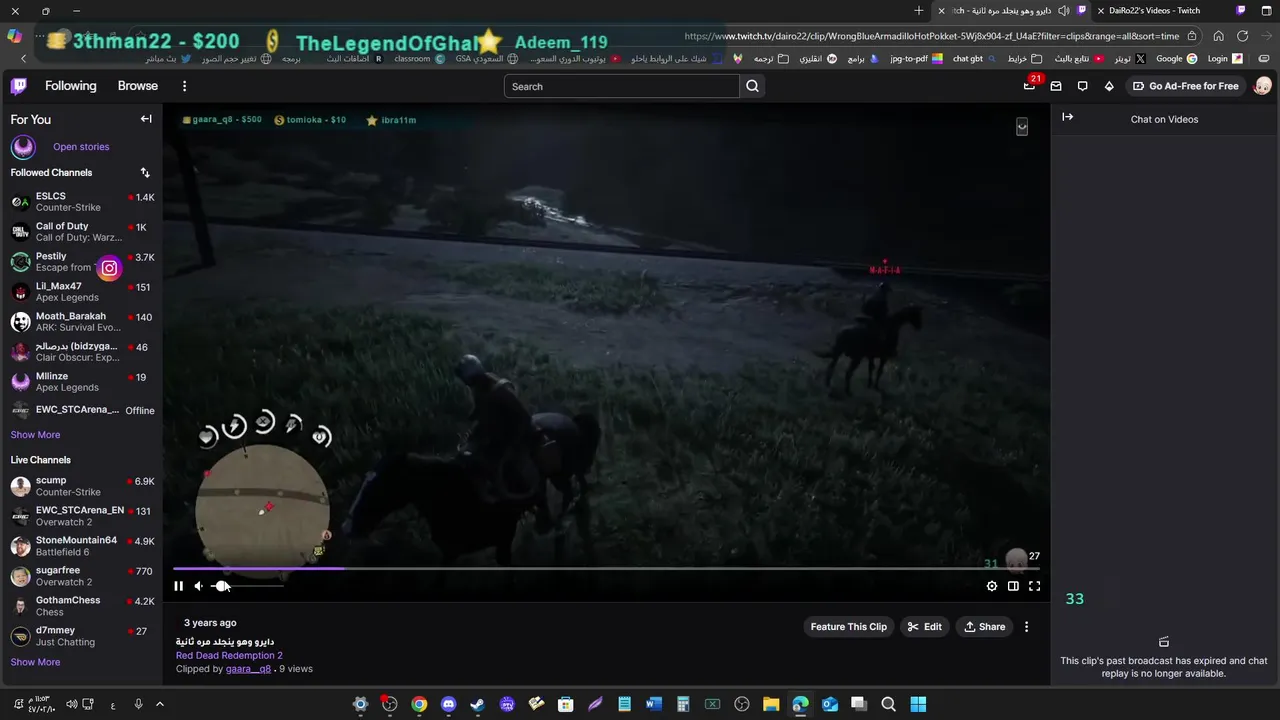Screen dimensions: 1280x720
Task: Show More followed channels
Action: [x=35, y=435]
